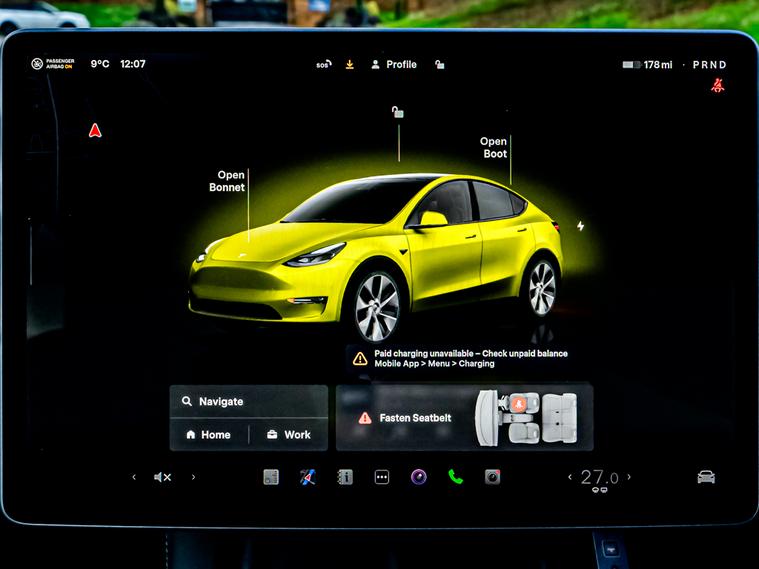Screen dimensions: 759x569
Task: Toggle the status bar padlock icon
Action: (439, 64)
